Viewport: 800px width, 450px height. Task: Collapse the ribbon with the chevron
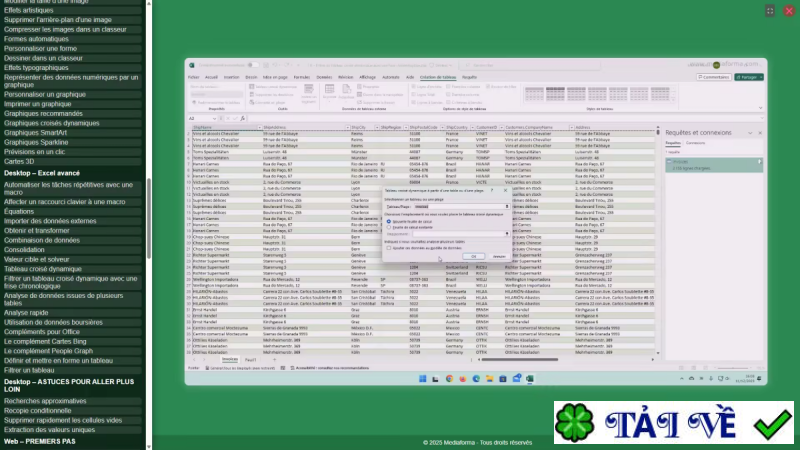760,108
